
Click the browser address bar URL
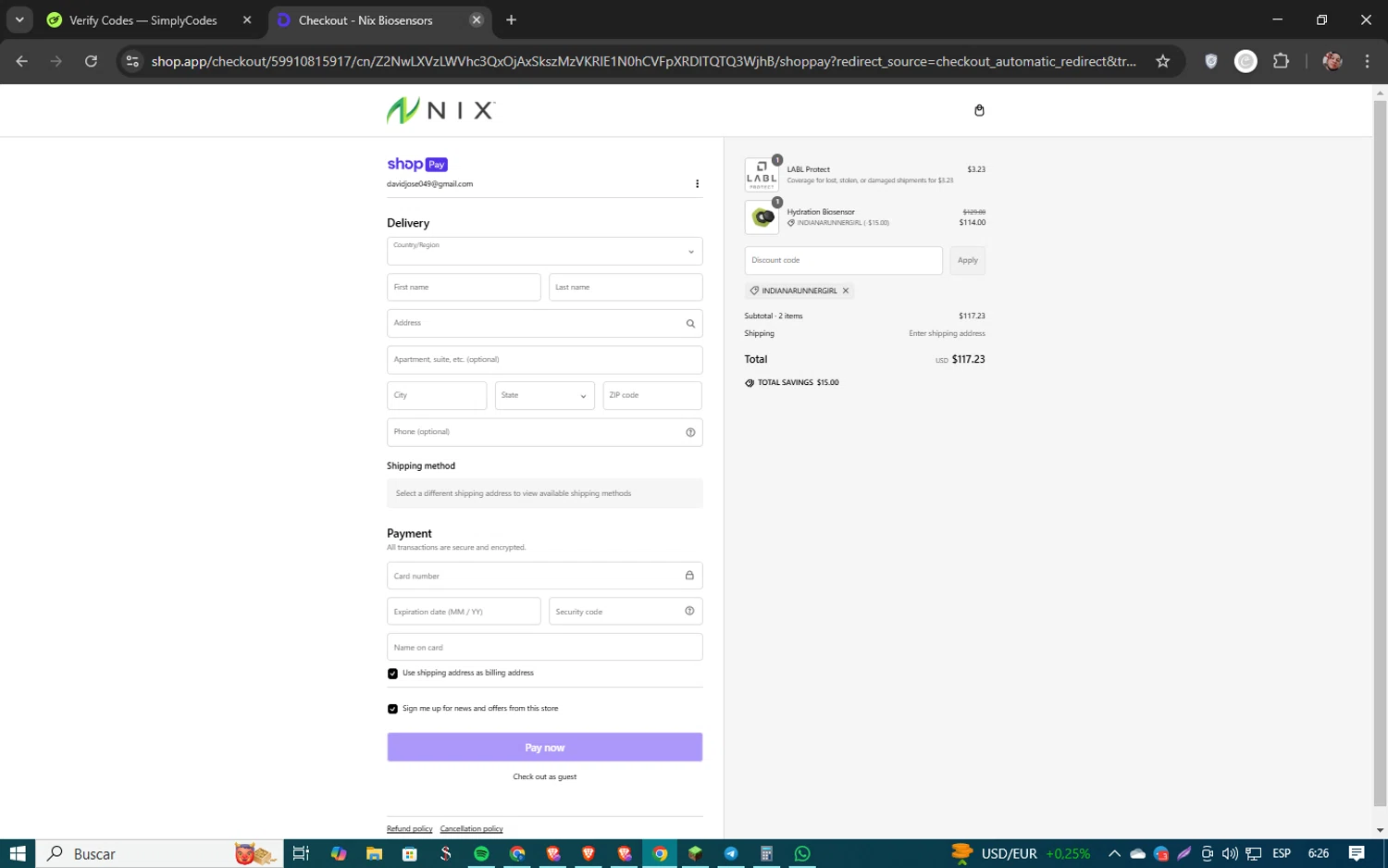(643, 61)
